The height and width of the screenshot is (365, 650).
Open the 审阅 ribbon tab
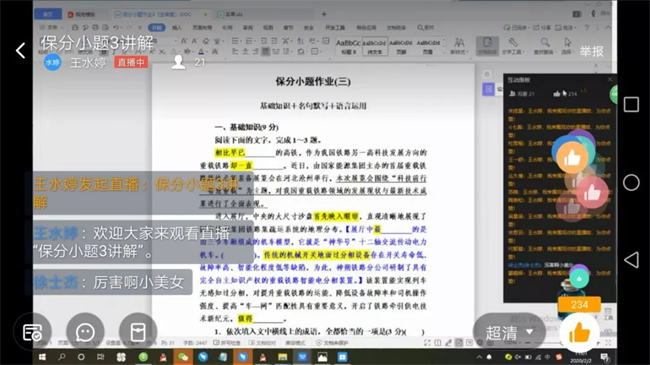click(248, 27)
